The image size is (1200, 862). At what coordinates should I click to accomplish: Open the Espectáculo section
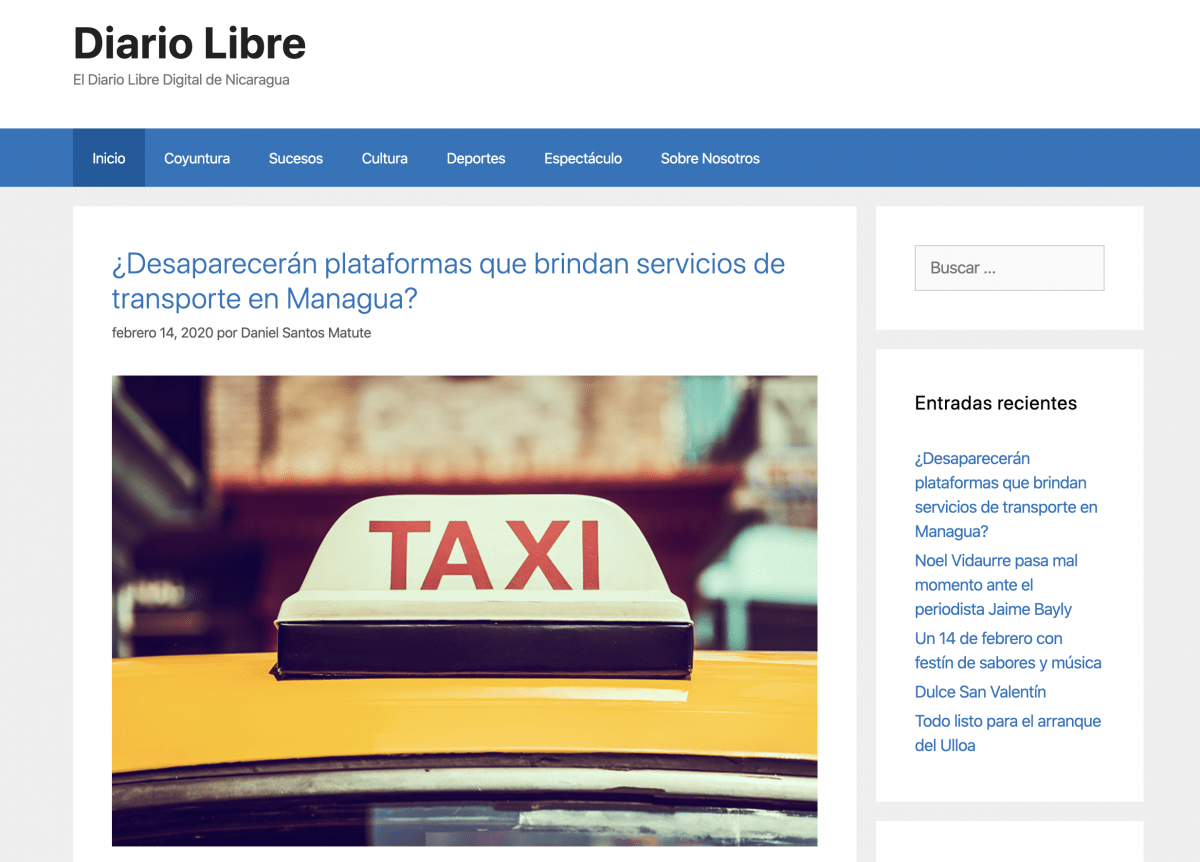point(583,158)
